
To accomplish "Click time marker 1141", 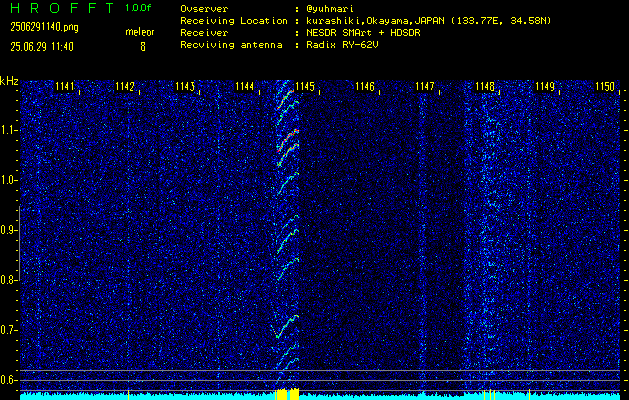I will click(x=64, y=87).
